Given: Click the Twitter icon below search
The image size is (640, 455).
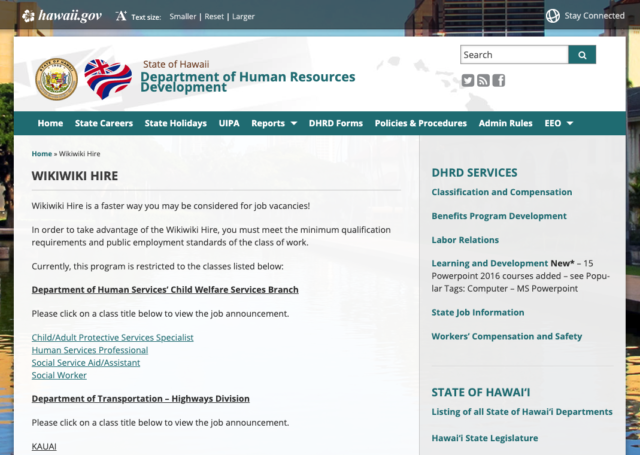Looking at the screenshot, I should click(x=468, y=80).
